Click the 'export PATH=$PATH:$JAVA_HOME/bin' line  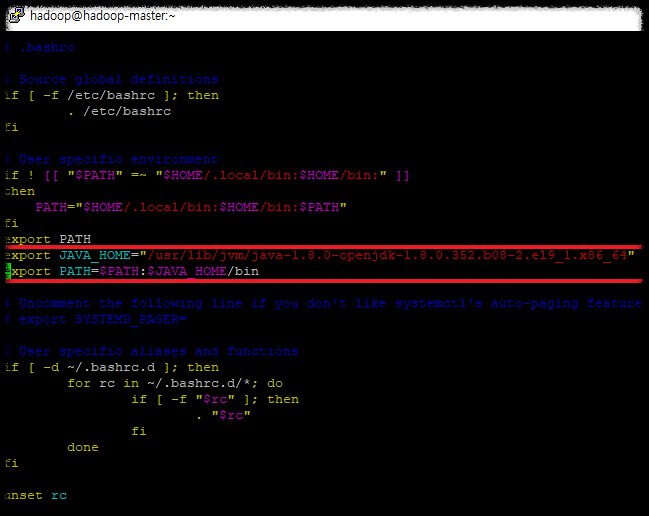click(132, 271)
